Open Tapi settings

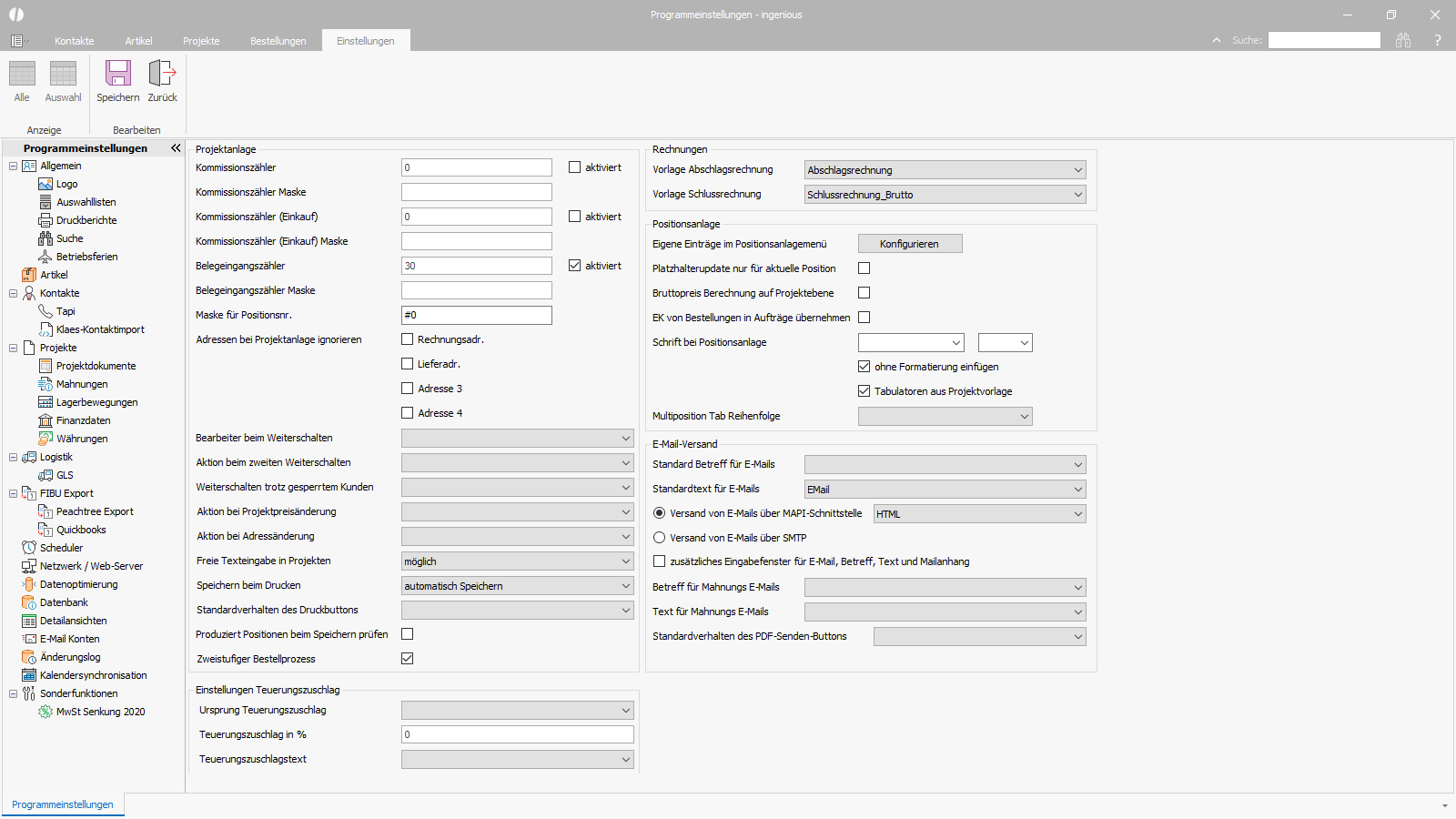[66, 311]
